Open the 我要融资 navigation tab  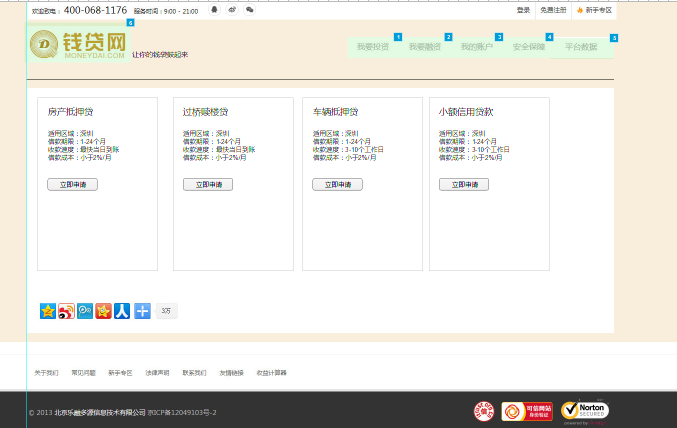(x=424, y=47)
